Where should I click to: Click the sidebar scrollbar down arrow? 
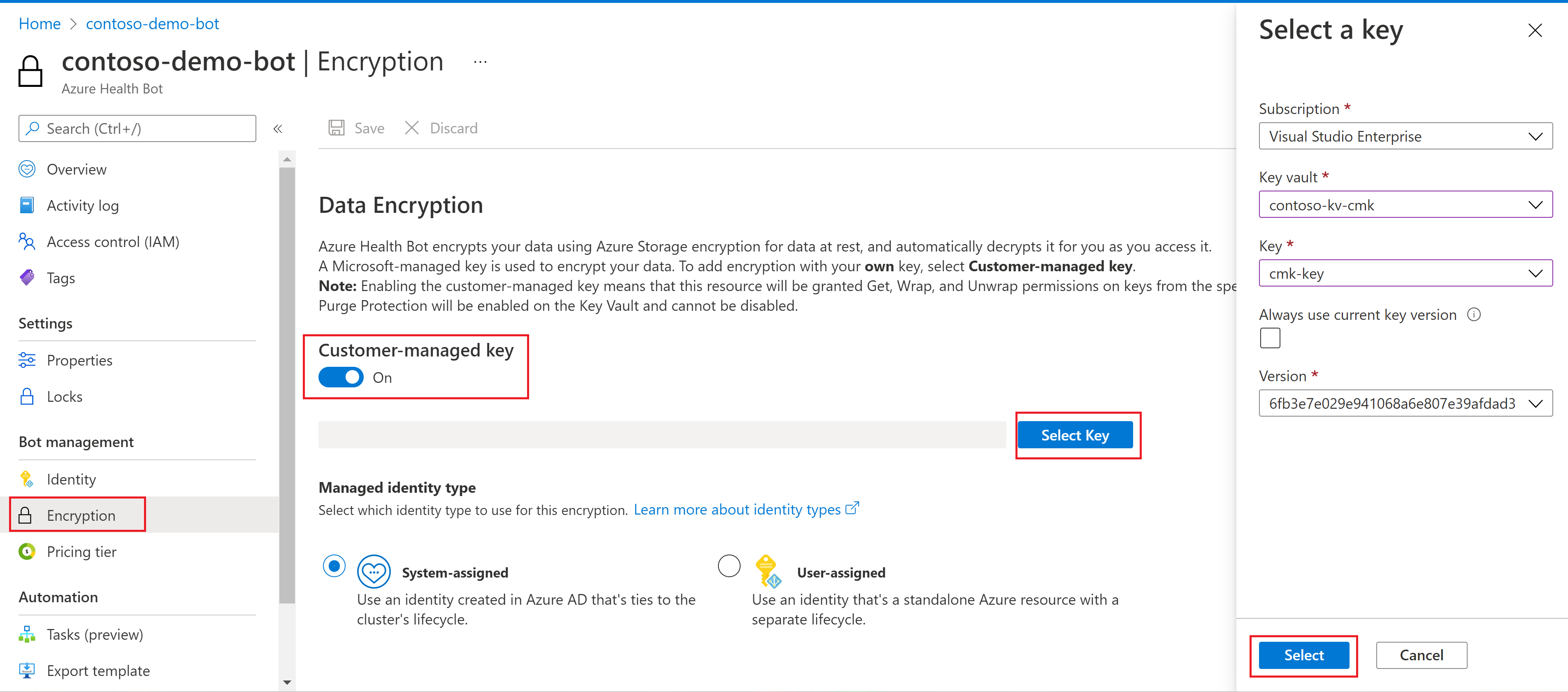tap(287, 682)
